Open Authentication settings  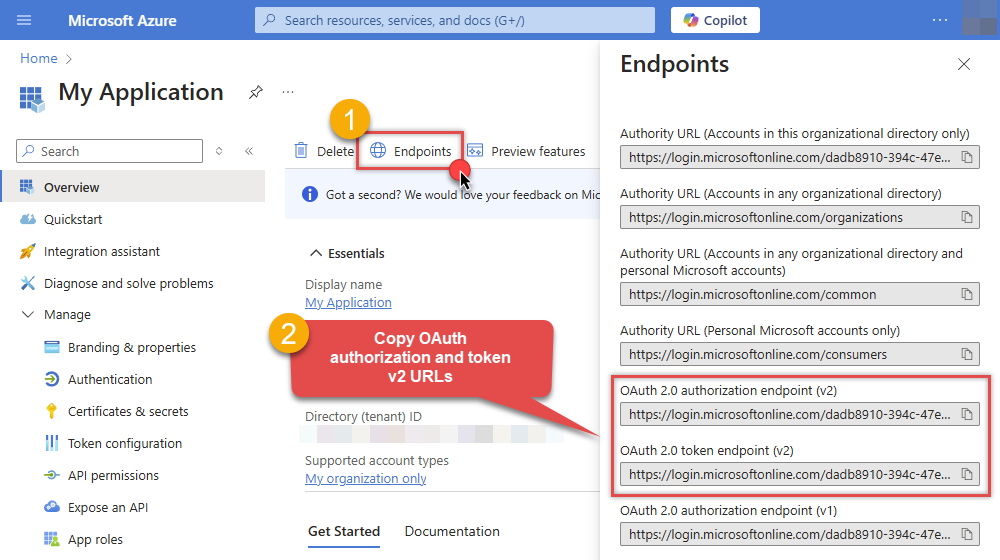click(x=110, y=379)
